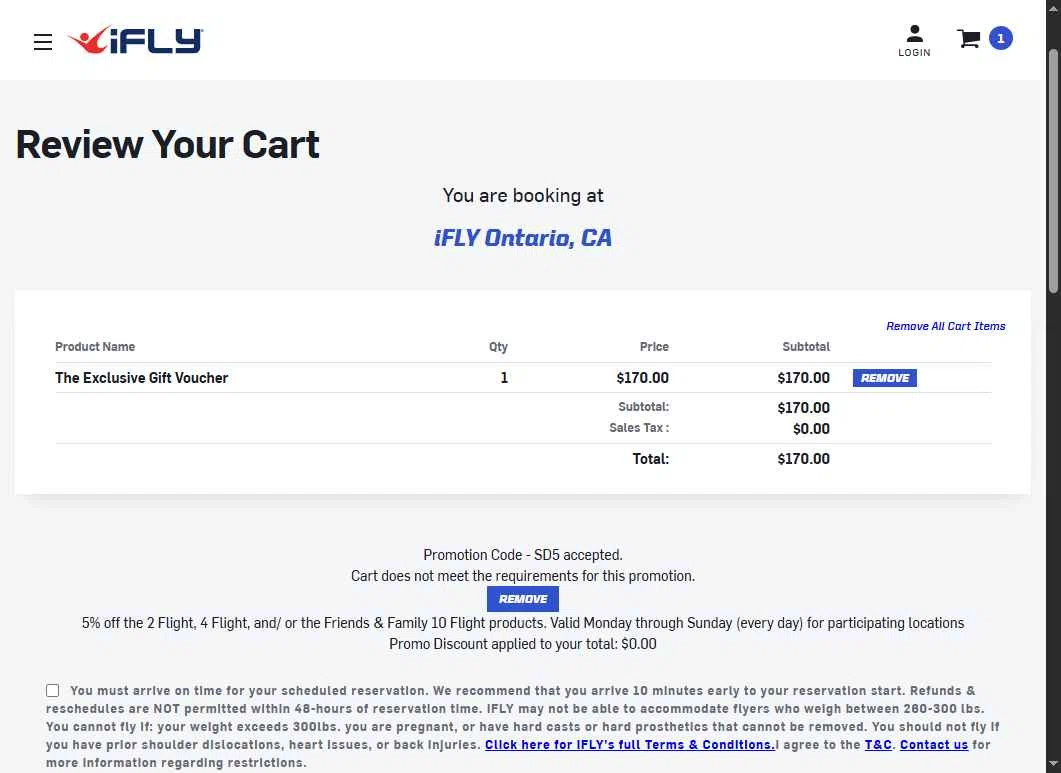This screenshot has width=1061, height=773.
Task: Open the Login user icon
Action: point(914,35)
